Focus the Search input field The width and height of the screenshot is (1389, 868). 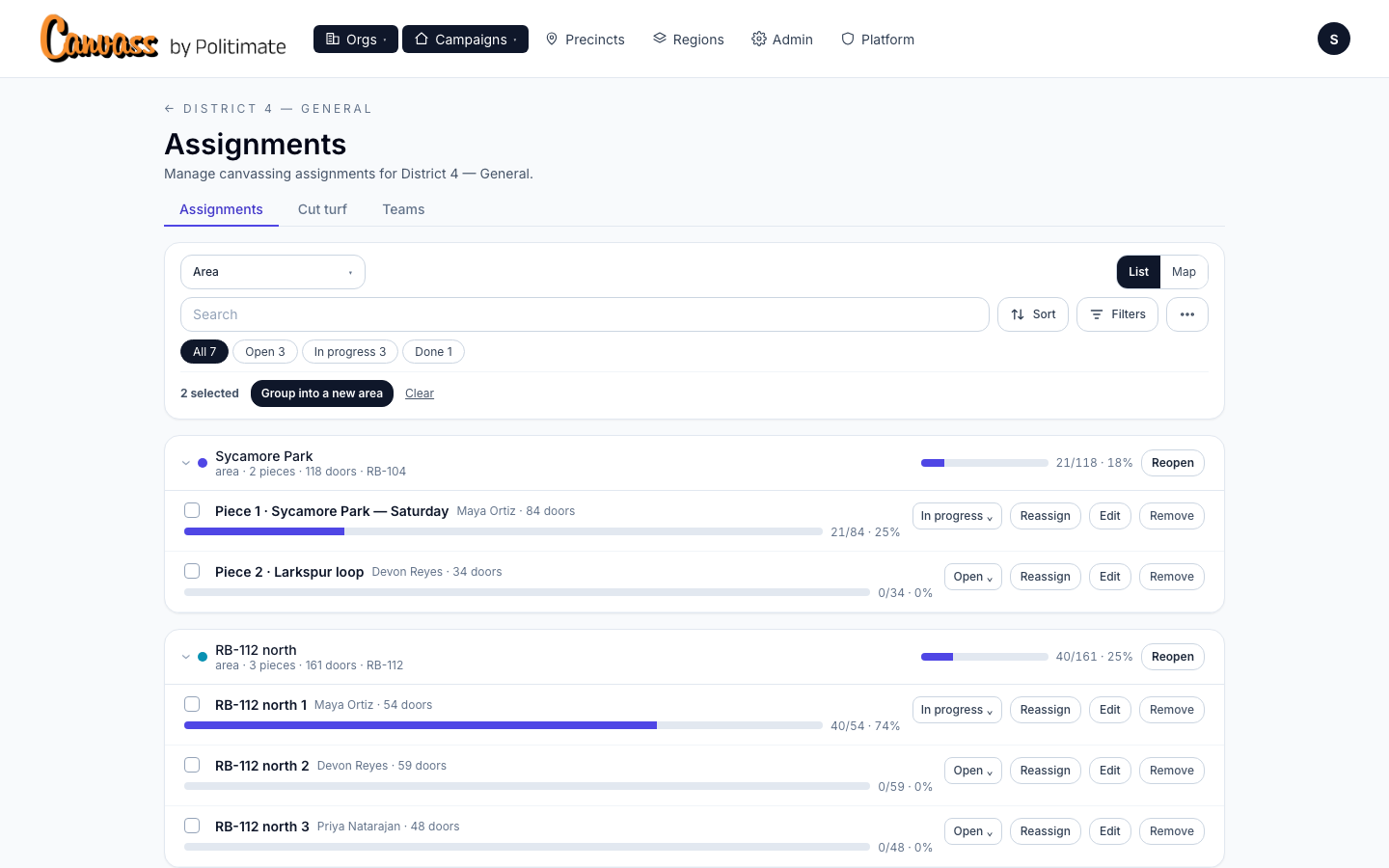click(585, 314)
